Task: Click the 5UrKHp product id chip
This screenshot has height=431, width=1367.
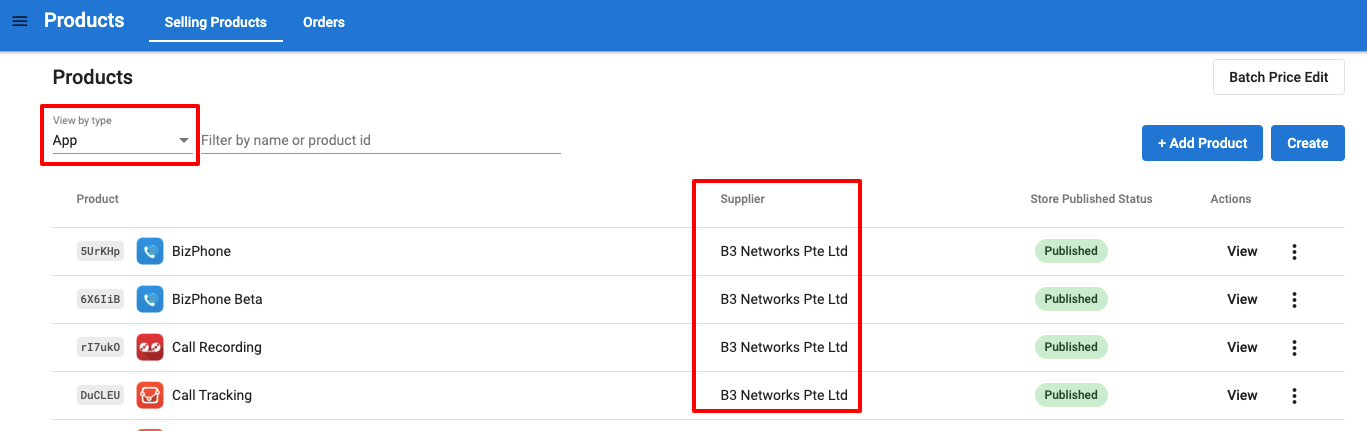Action: (x=101, y=251)
